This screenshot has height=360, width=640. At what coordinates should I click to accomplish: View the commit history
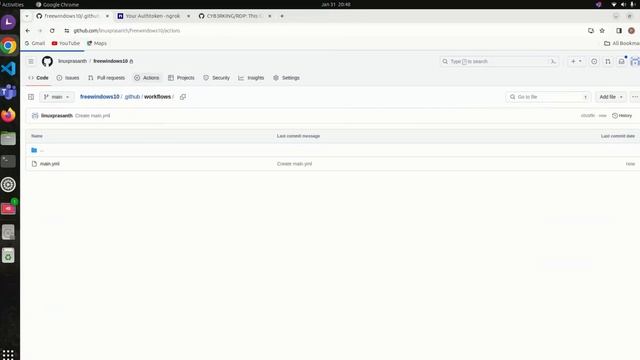[x=622, y=116]
